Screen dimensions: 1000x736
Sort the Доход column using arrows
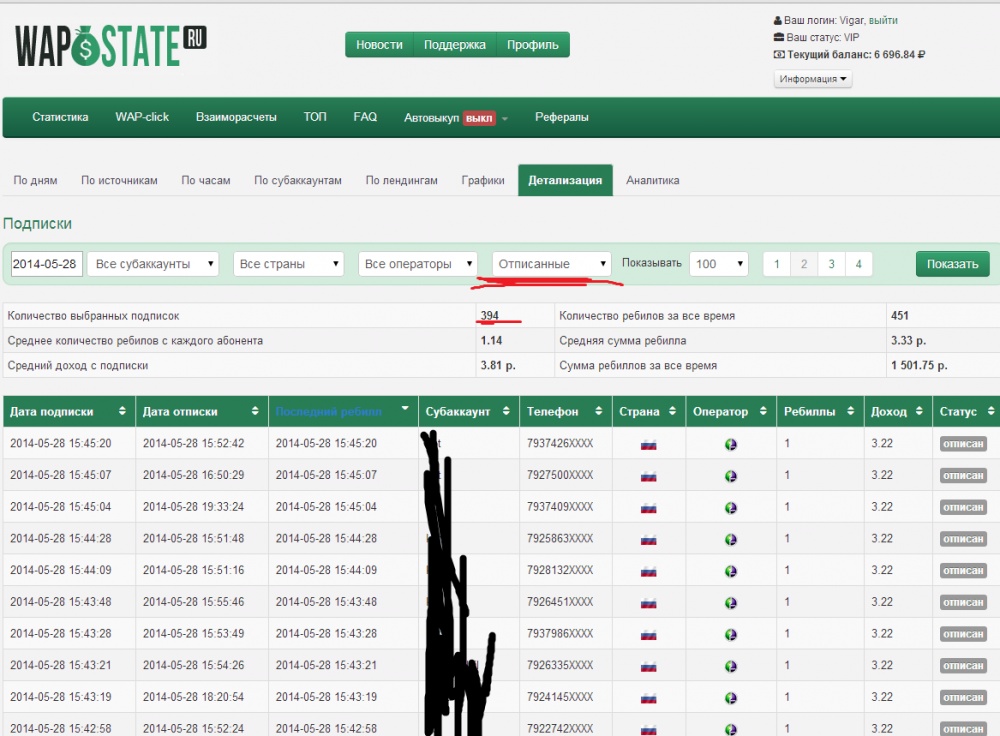(919, 411)
